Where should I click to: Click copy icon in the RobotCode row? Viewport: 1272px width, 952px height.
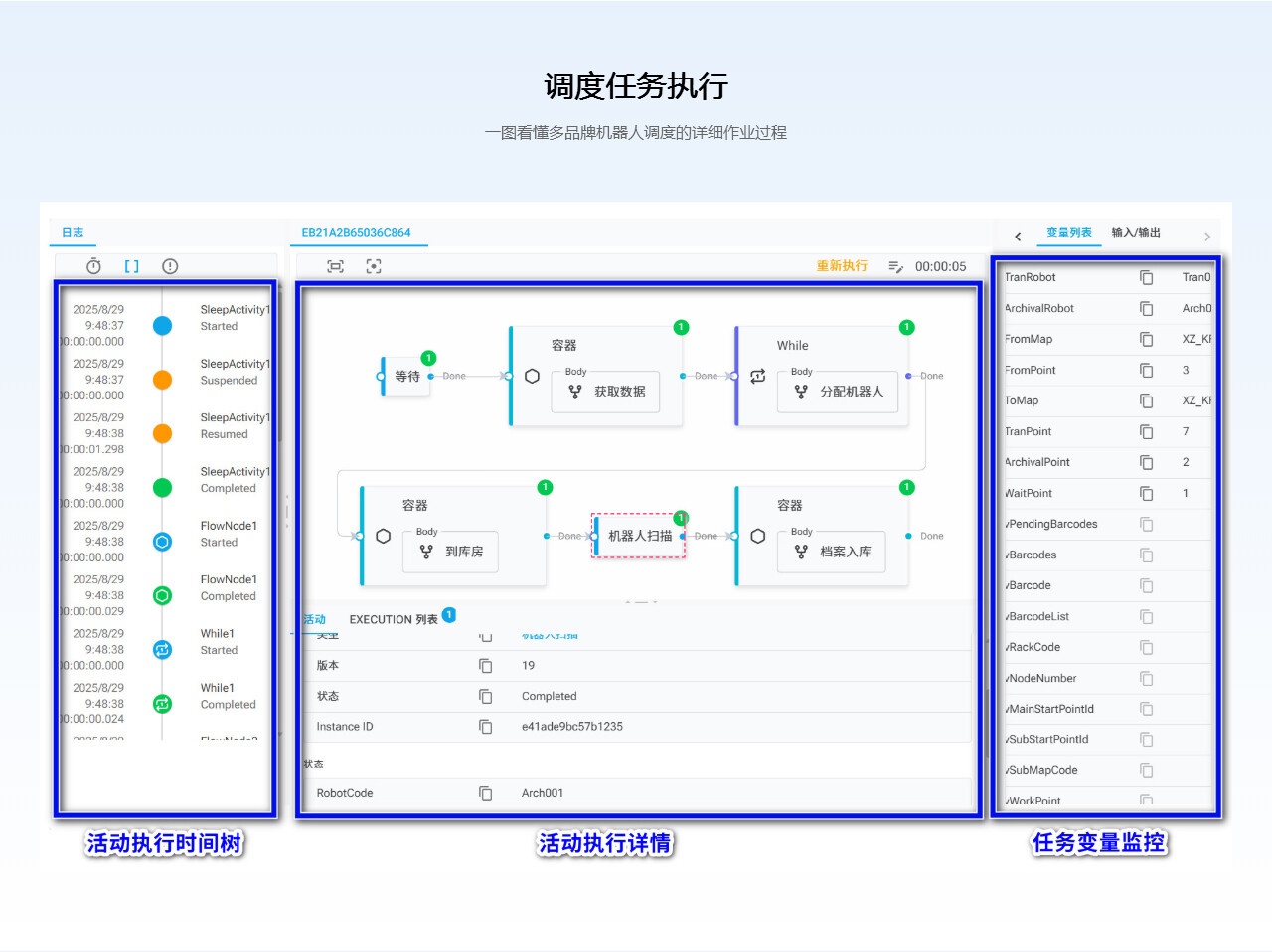click(485, 793)
